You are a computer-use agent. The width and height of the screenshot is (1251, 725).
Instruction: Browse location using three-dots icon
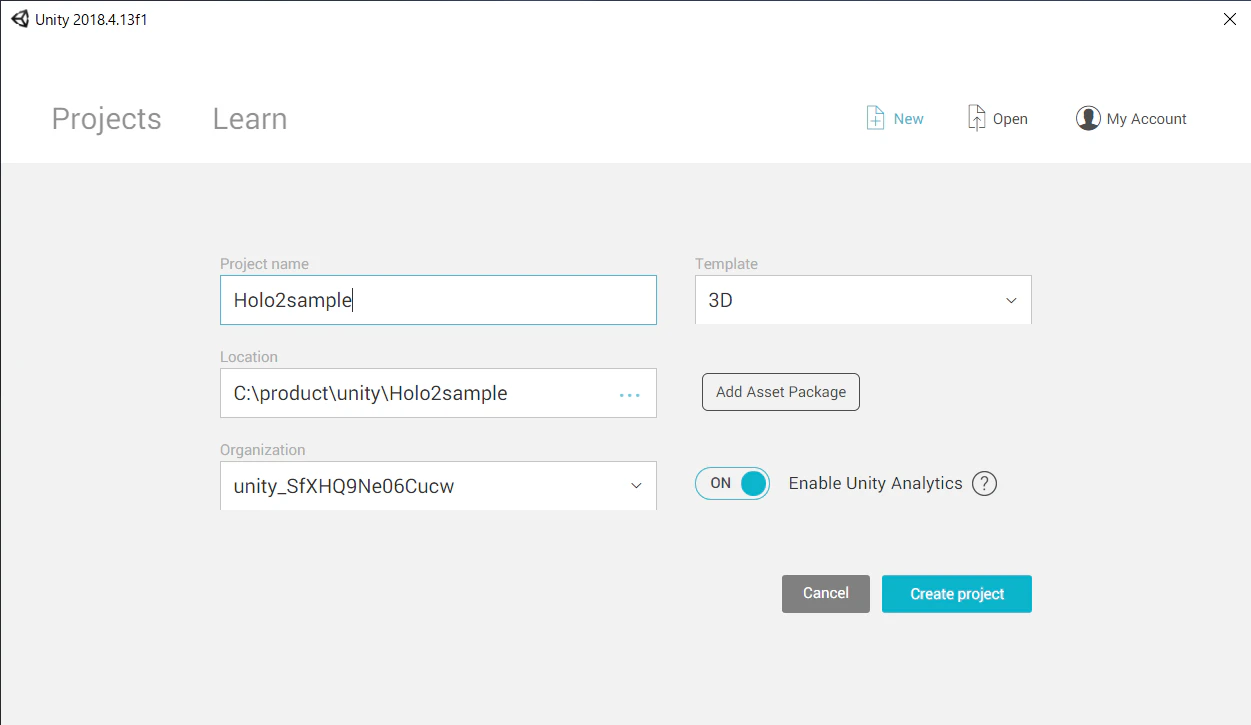tap(629, 395)
